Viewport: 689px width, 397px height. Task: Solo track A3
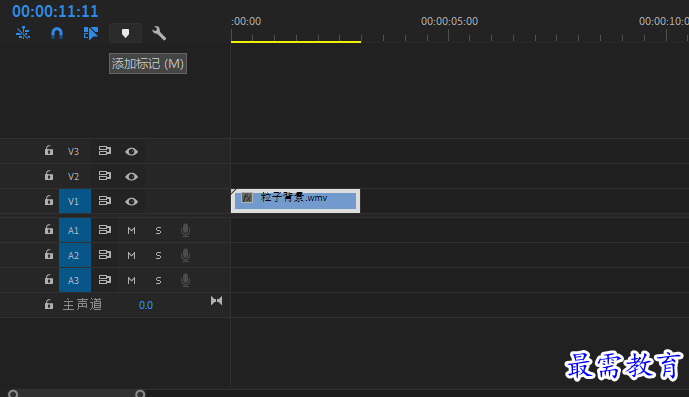[158, 280]
